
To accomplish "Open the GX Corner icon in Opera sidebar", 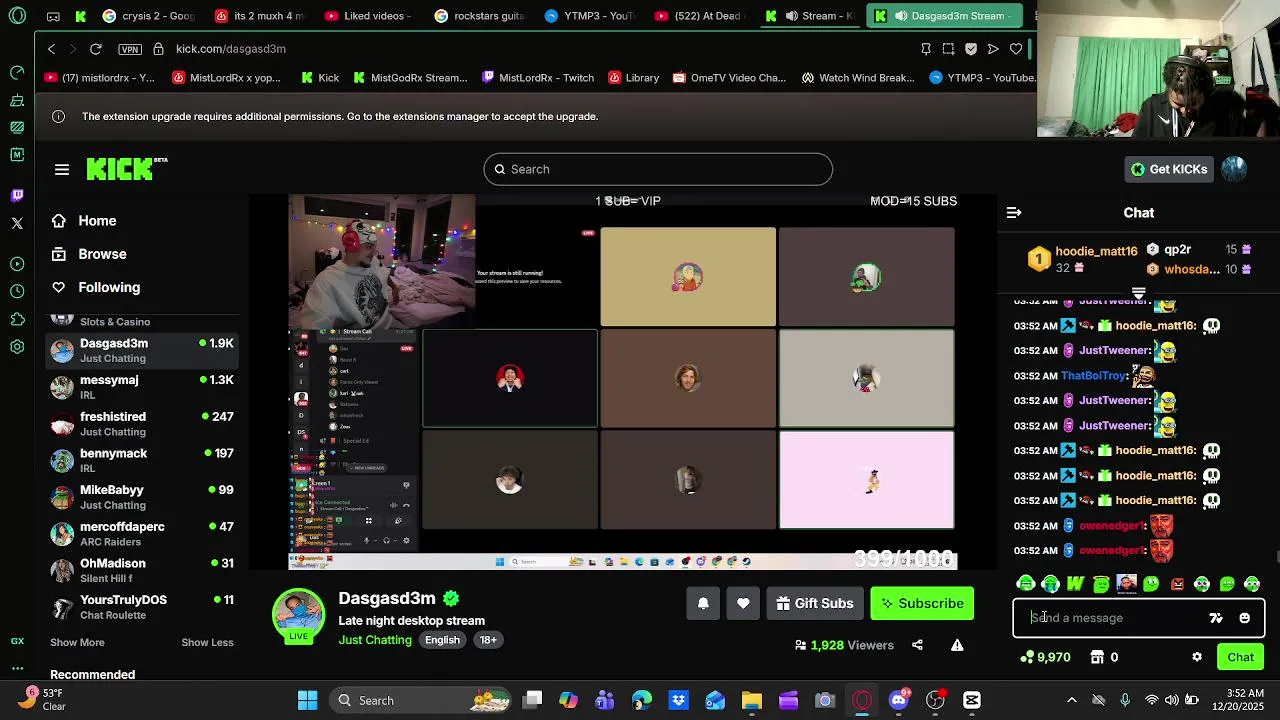I will [x=17, y=641].
